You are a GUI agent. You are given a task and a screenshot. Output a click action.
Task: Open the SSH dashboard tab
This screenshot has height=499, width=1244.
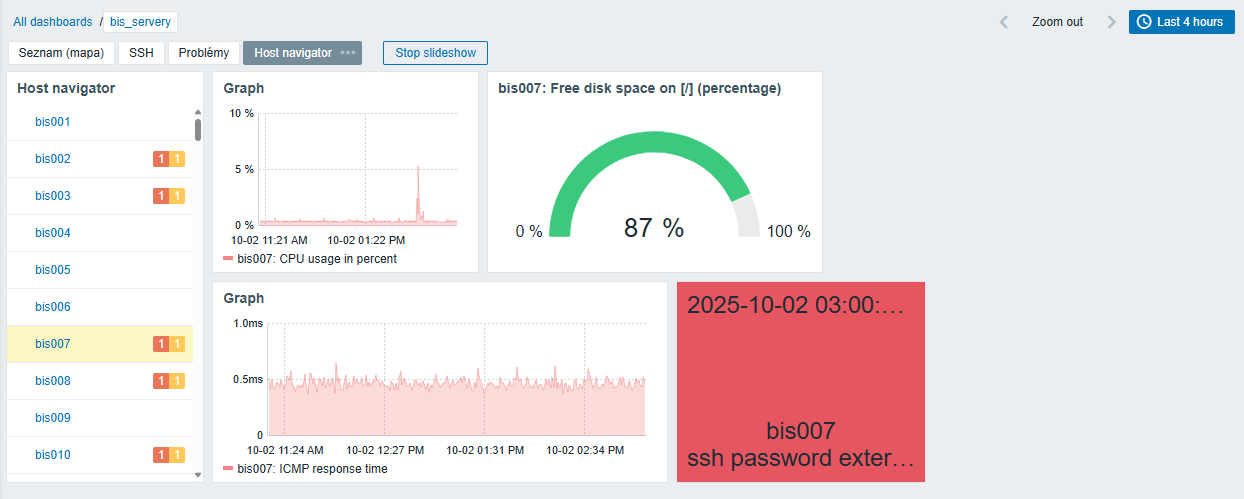tap(141, 53)
